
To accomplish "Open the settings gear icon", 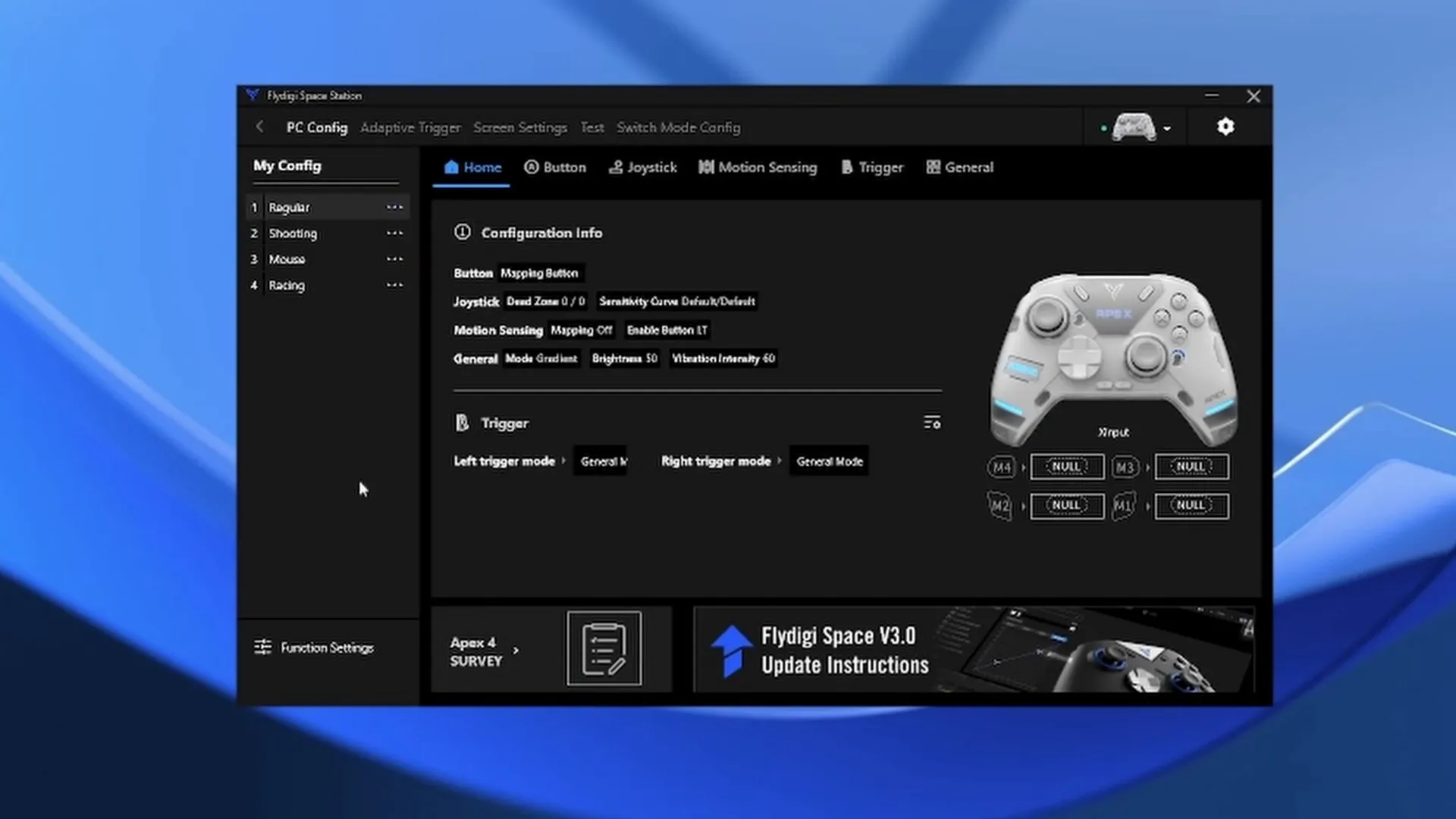I will [x=1225, y=127].
